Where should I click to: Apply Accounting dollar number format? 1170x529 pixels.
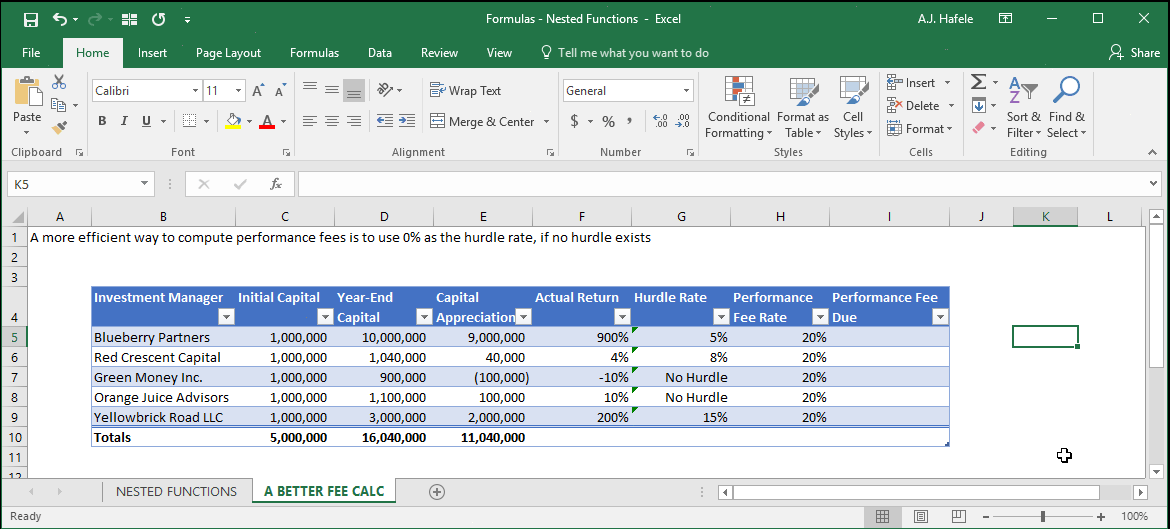pyautogui.click(x=574, y=121)
